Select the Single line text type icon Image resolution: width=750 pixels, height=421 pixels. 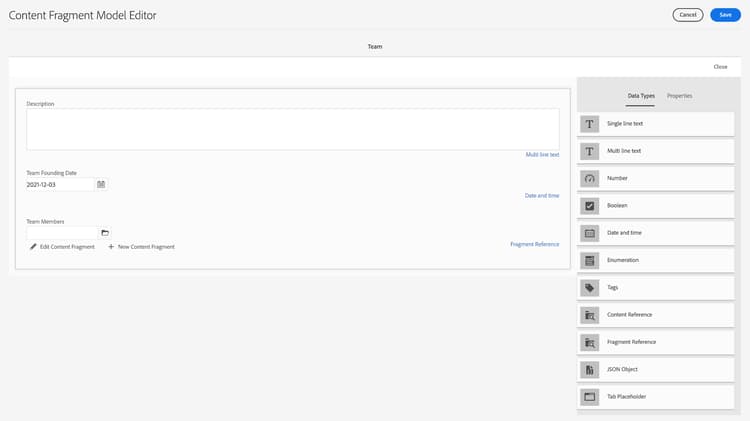[x=589, y=124]
